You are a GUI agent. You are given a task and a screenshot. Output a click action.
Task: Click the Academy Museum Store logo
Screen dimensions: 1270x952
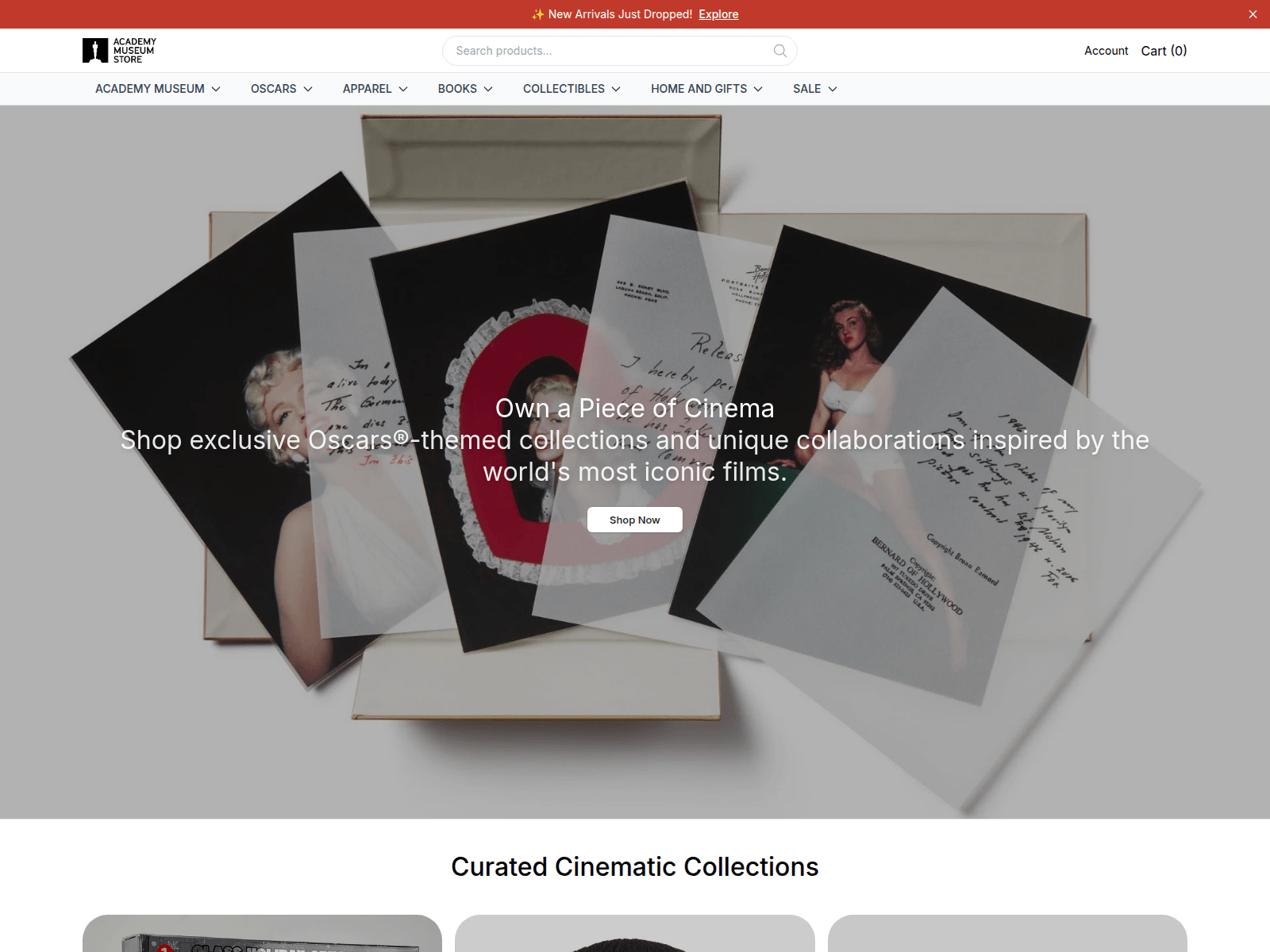tap(119, 51)
